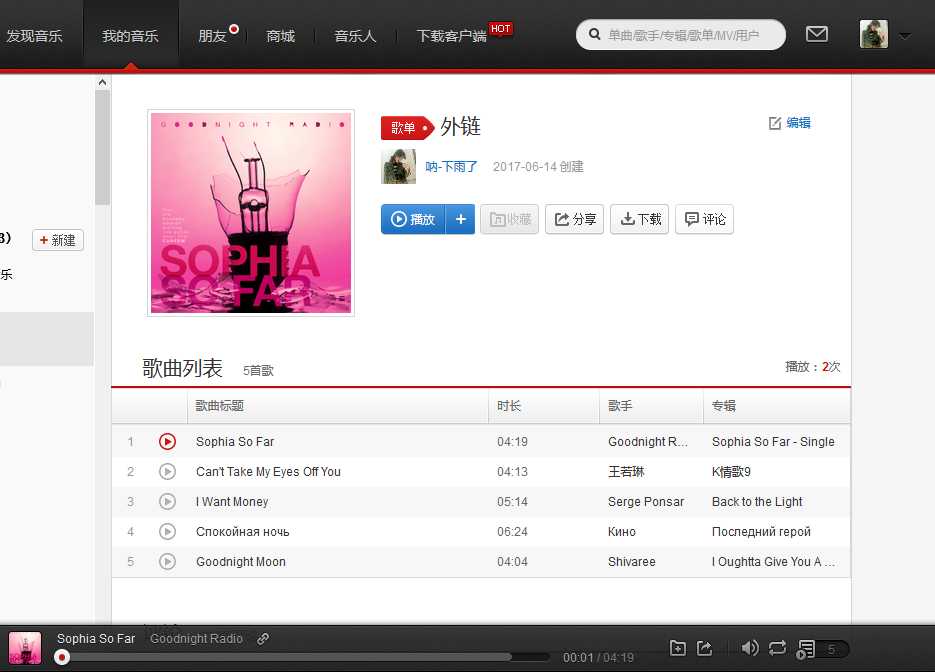Viewport: 935px width, 672px height.
Task: Click the creator avatar beside playlist name
Action: (x=398, y=166)
